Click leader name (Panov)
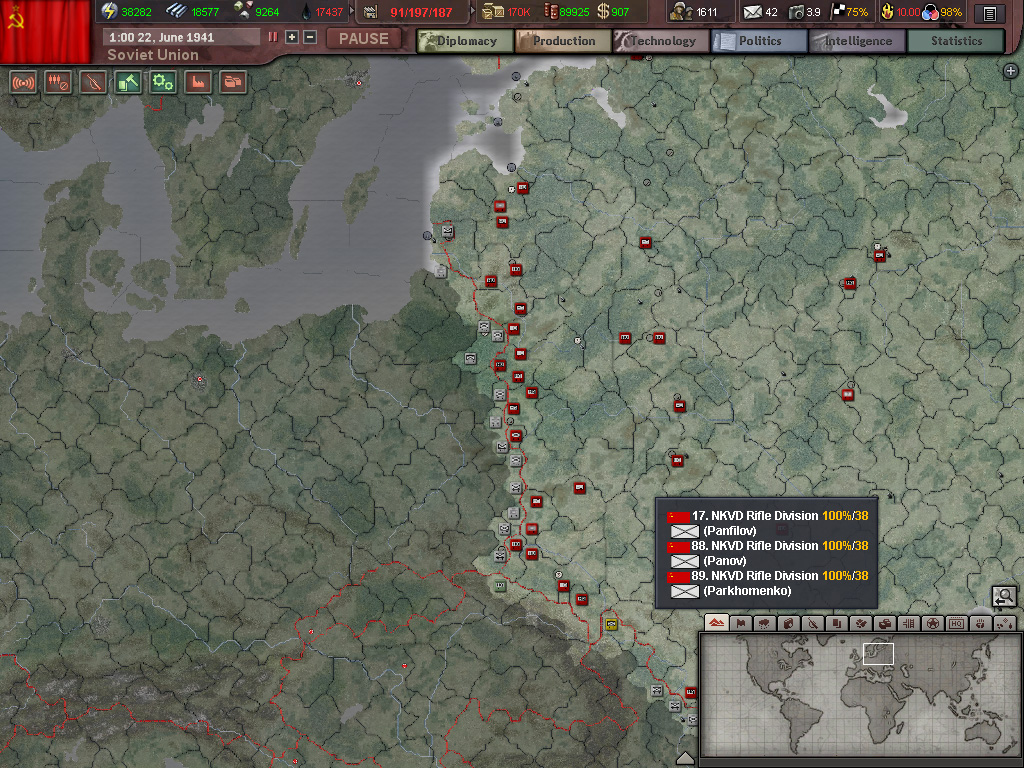This screenshot has width=1024, height=768. pyautogui.click(x=724, y=560)
